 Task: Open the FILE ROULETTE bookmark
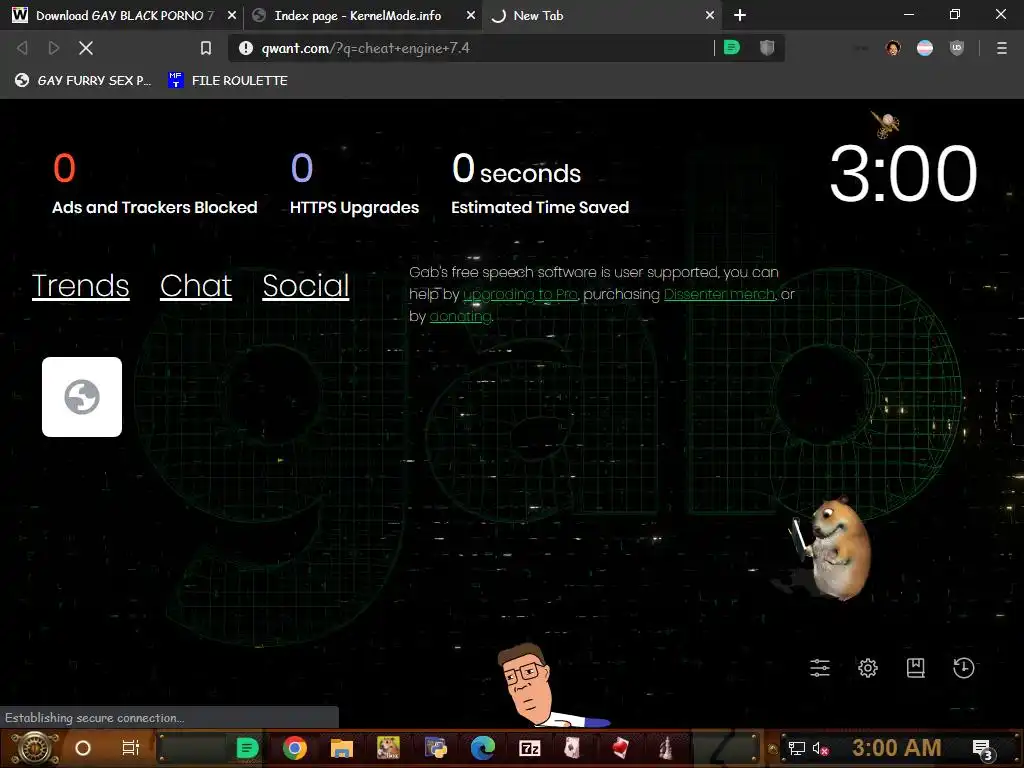point(228,80)
